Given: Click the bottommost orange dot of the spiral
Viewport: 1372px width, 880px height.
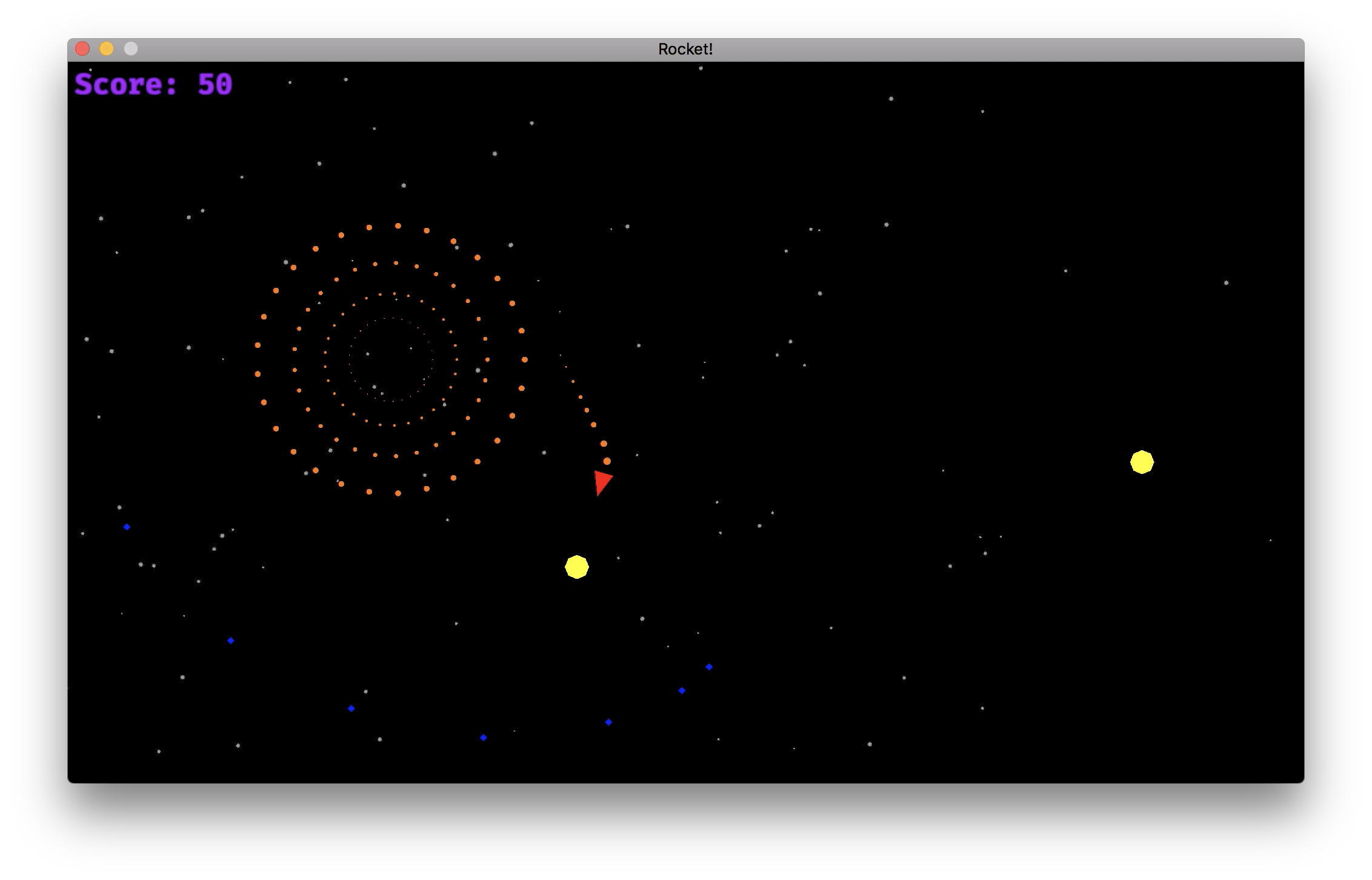Looking at the screenshot, I should (398, 493).
